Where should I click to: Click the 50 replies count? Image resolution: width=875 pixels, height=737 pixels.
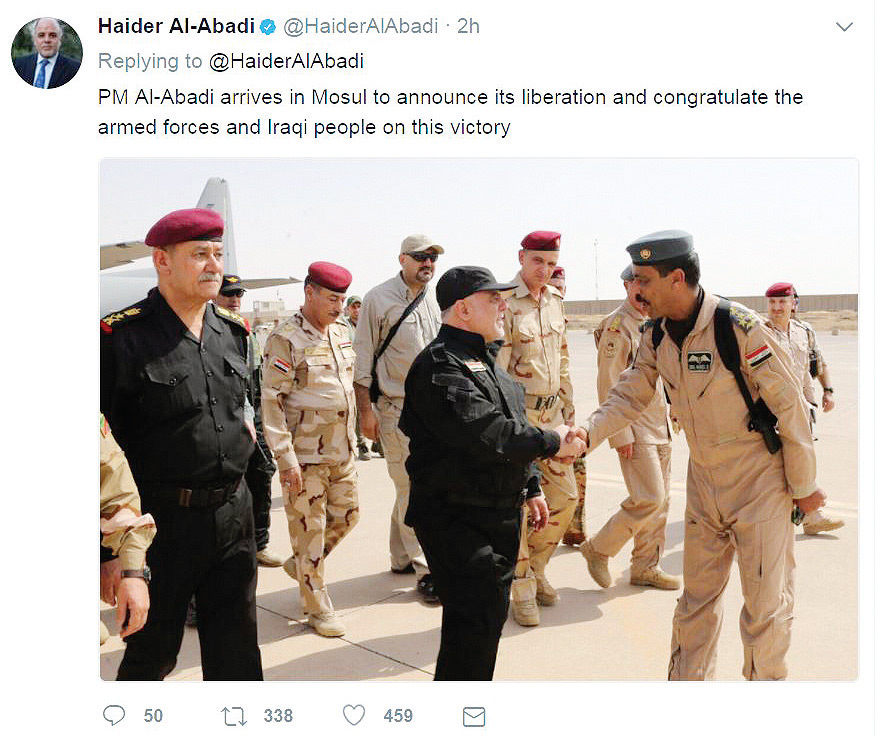153,715
